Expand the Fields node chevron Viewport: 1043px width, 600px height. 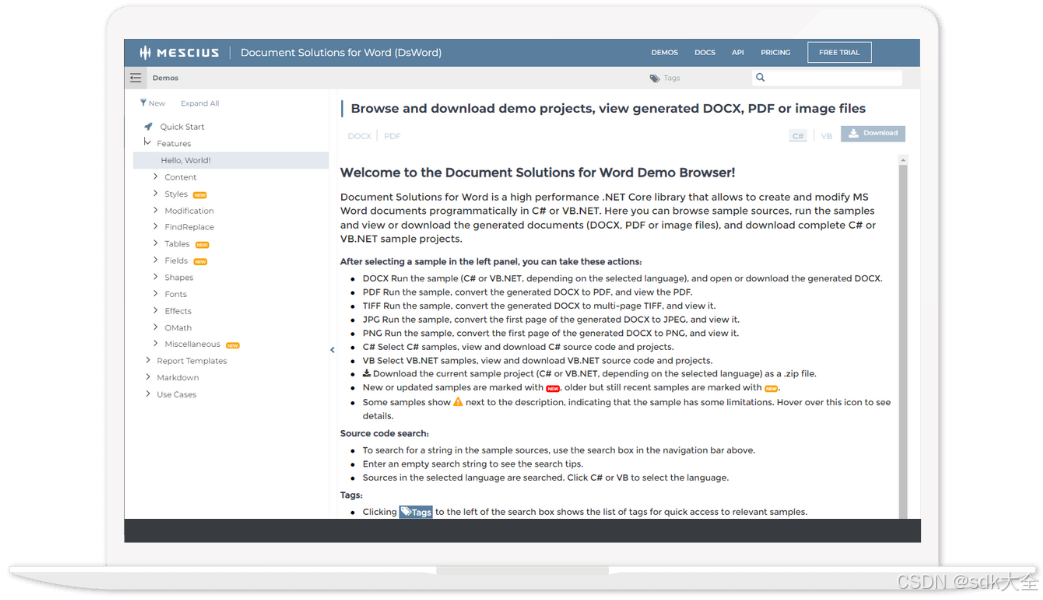[156, 260]
